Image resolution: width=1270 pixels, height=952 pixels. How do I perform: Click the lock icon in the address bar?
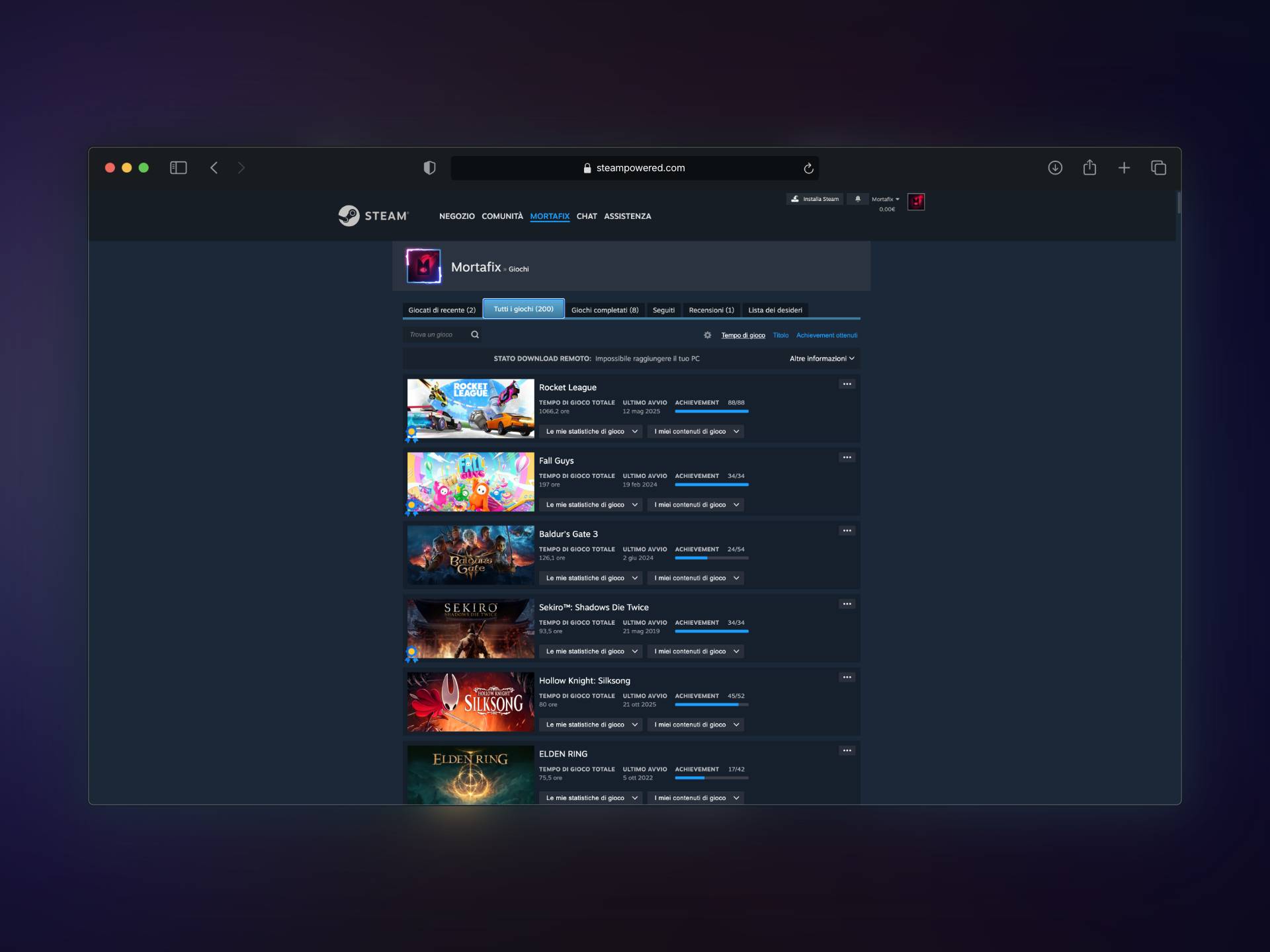(x=587, y=169)
